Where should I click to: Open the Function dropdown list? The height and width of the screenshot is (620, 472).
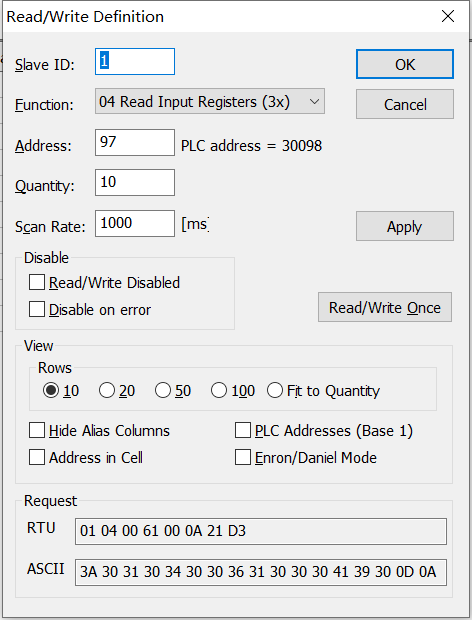210,102
